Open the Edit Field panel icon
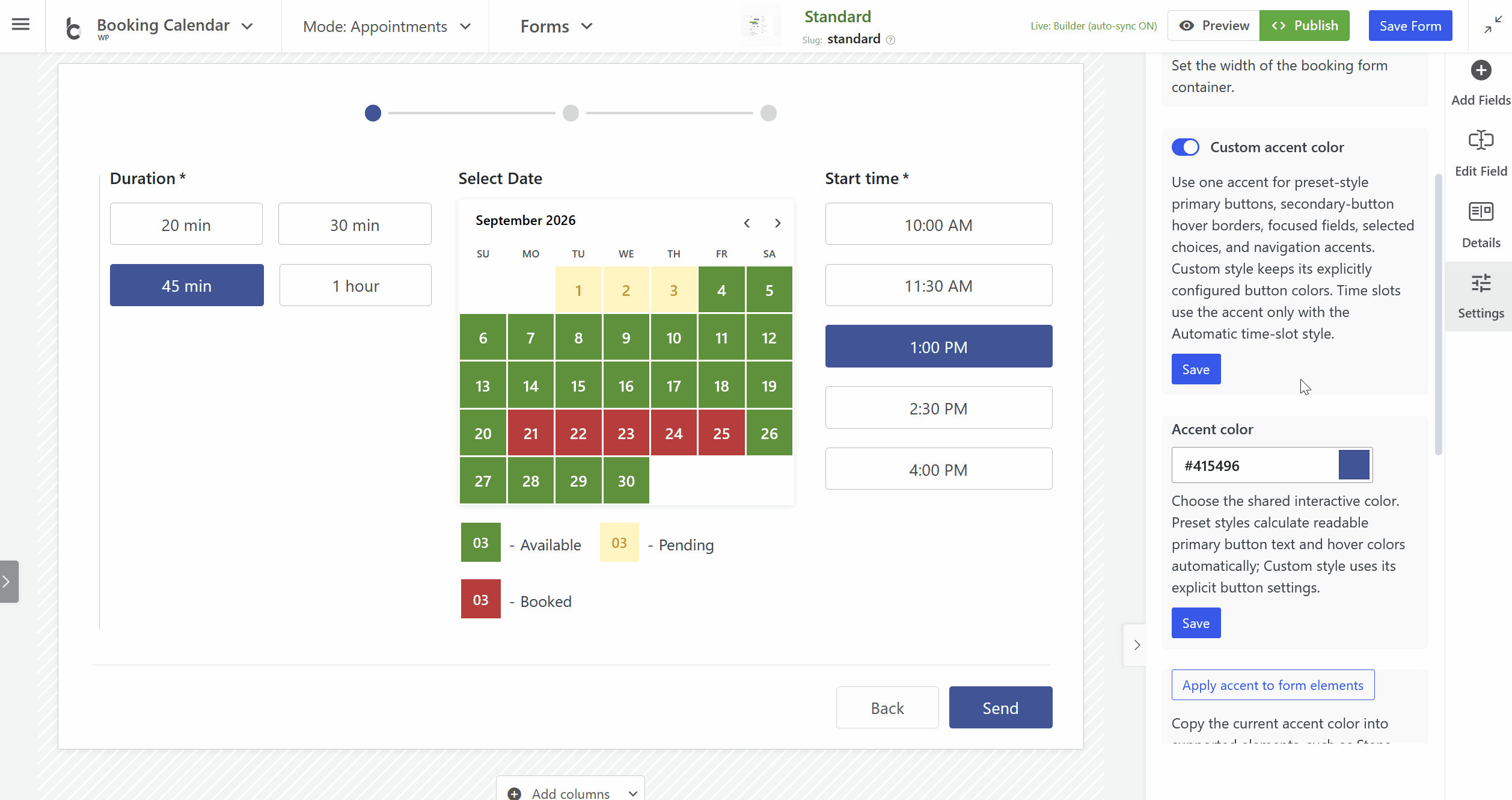Viewport: 1512px width, 800px height. point(1481,140)
